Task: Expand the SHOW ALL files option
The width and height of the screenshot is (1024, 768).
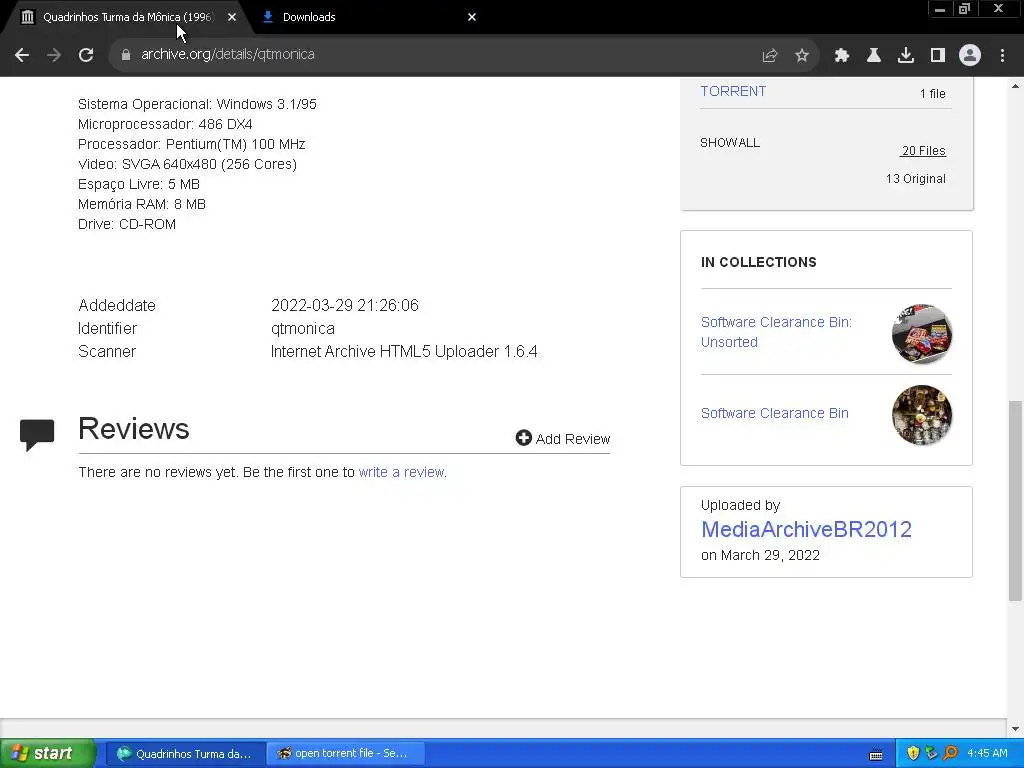Action: tap(729, 143)
